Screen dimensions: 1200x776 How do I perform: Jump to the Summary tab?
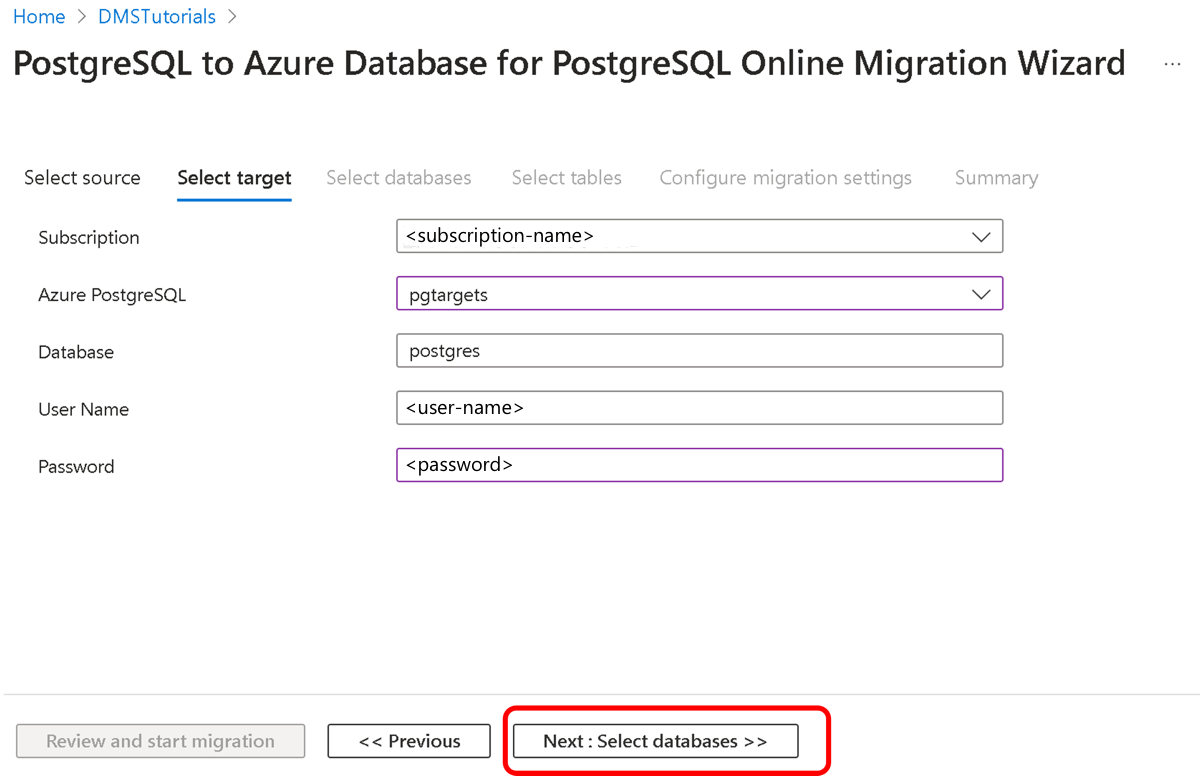(x=995, y=178)
